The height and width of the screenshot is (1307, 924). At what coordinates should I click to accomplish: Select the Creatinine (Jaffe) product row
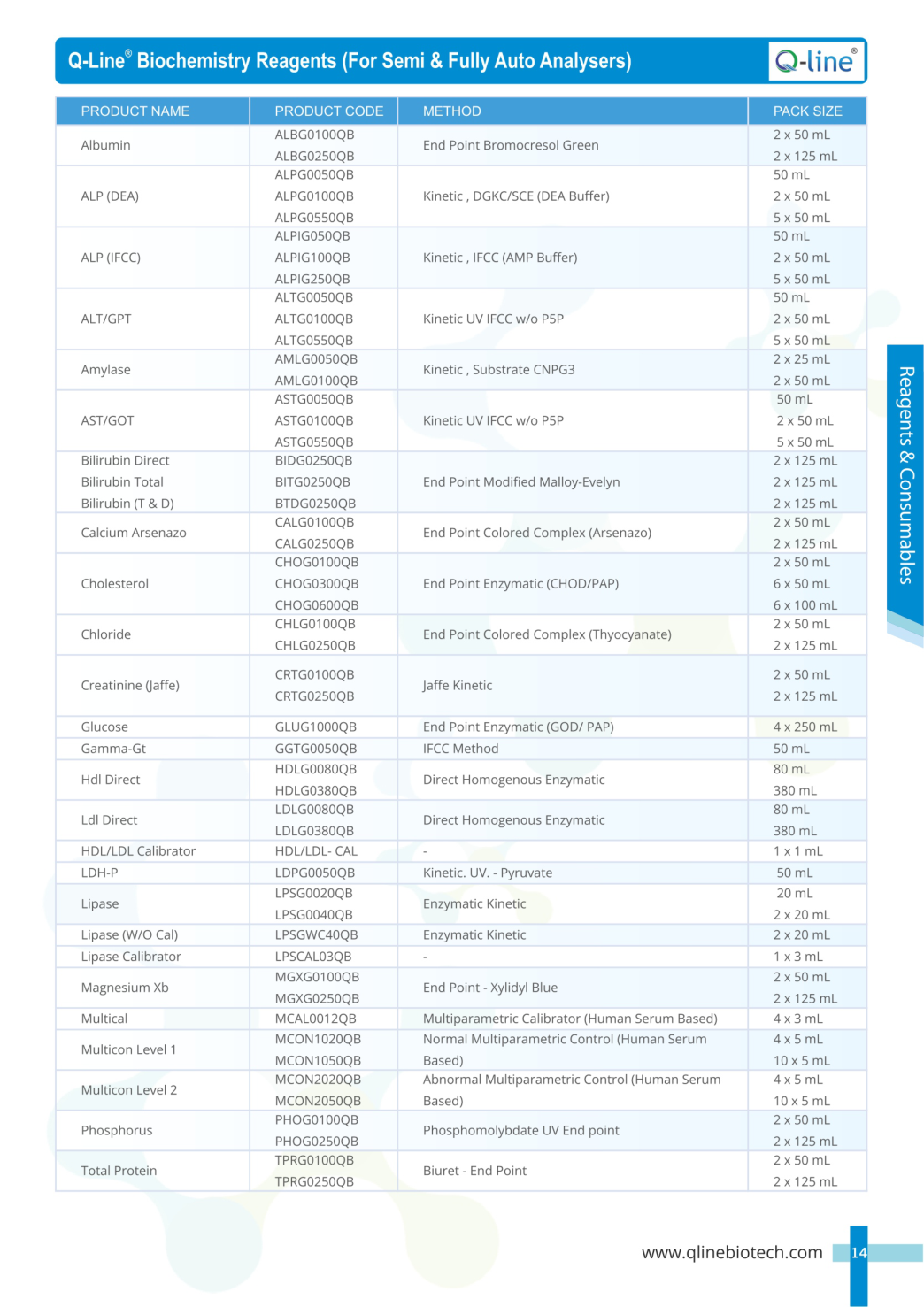tap(130, 685)
